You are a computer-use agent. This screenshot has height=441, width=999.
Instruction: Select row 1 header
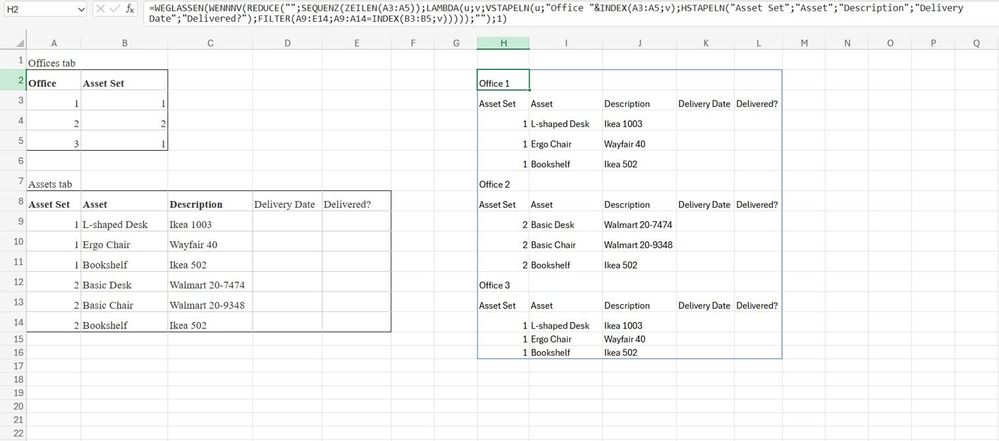click(13, 60)
